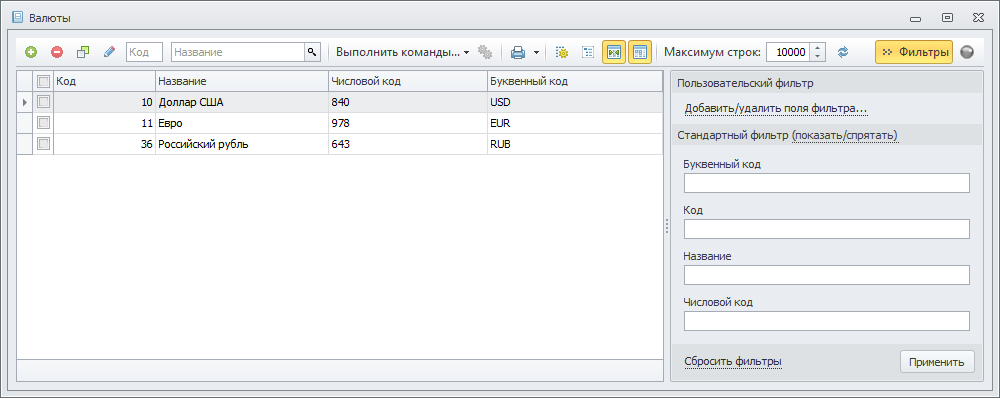The height and width of the screenshot is (399, 1000).
Task: Click the Название quick search field in toolbar
Action: (x=238, y=52)
